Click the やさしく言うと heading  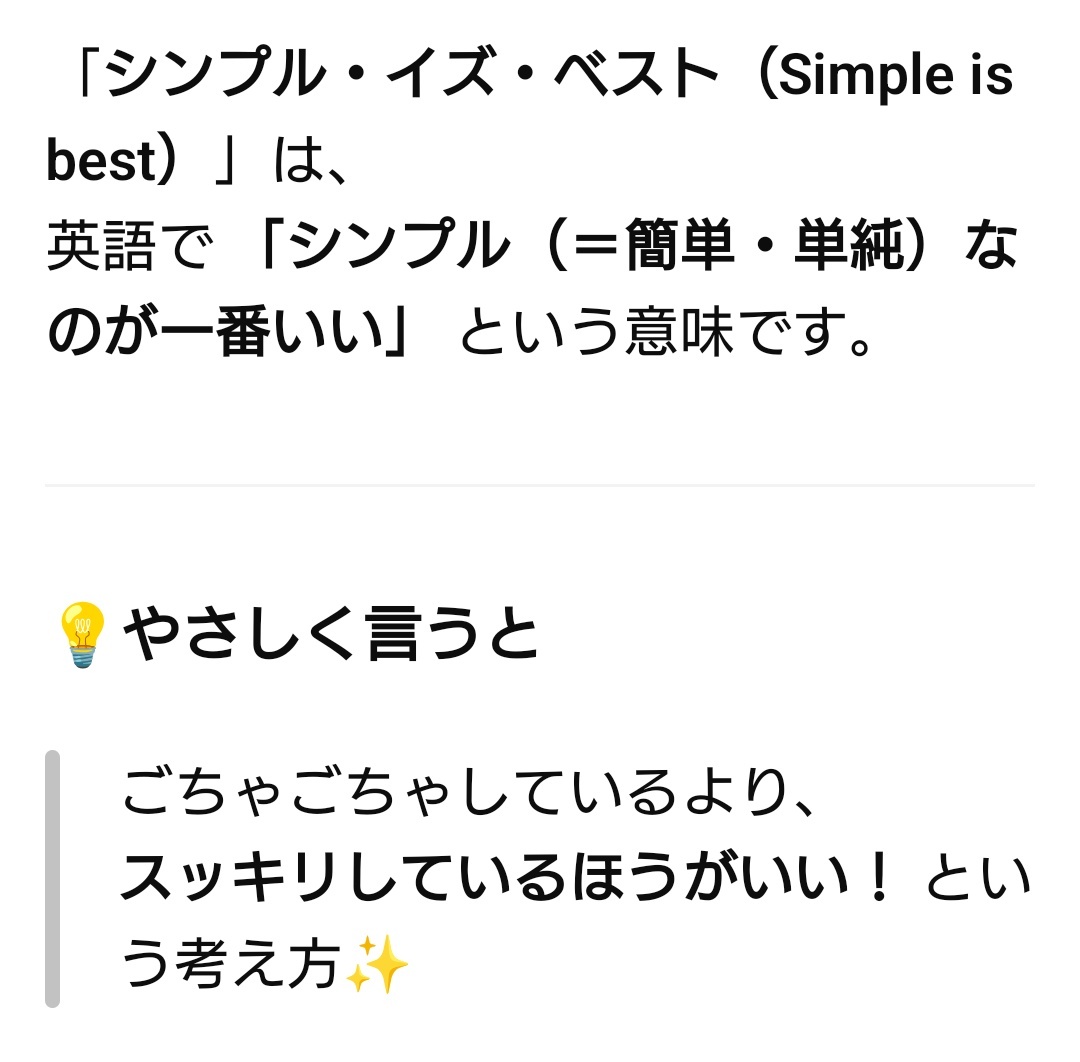click(331, 635)
